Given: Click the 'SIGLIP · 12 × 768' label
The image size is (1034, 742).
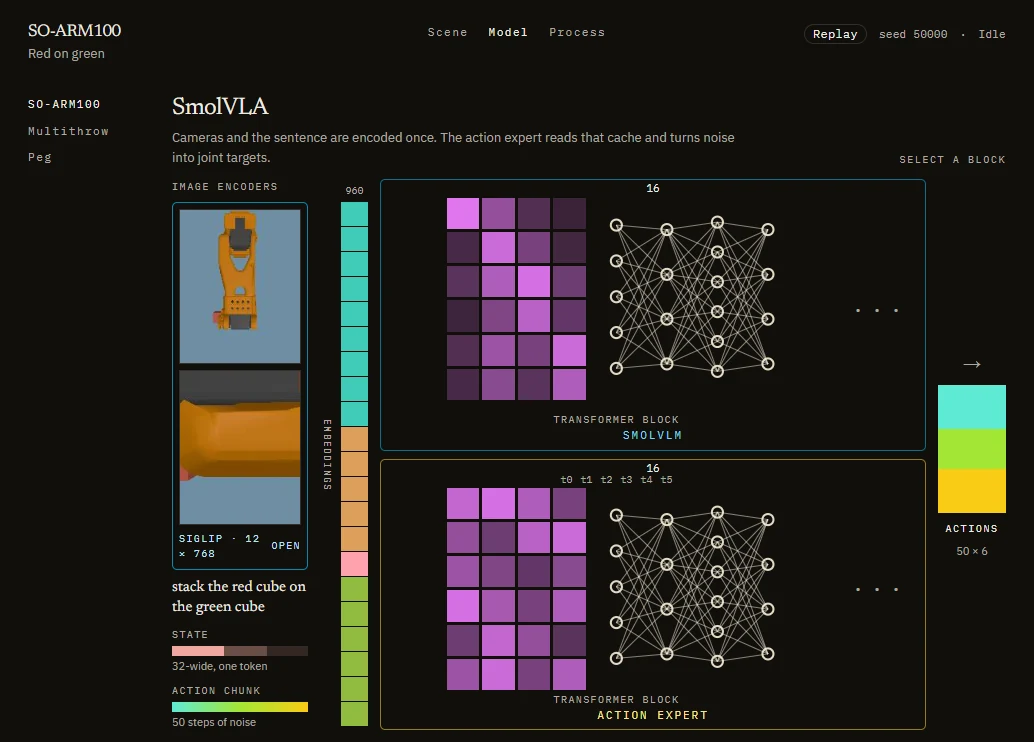Looking at the screenshot, I should coord(219,546).
